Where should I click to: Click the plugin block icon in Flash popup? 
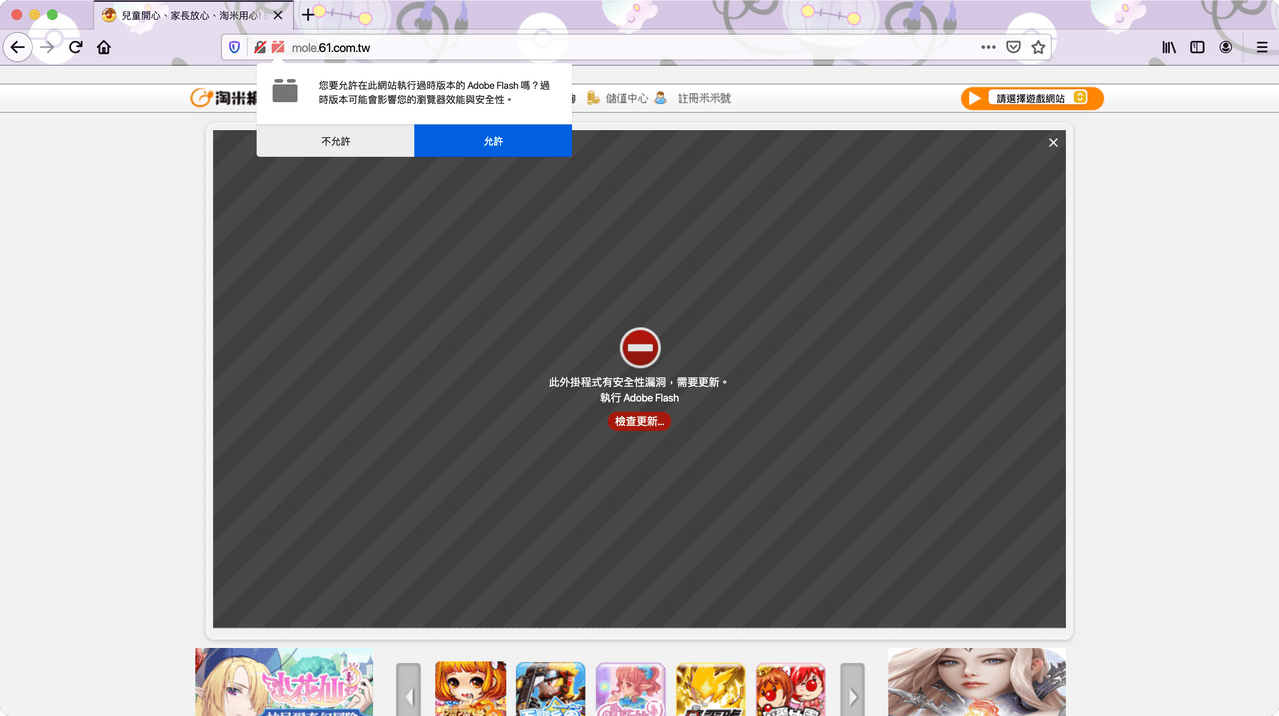tap(285, 90)
